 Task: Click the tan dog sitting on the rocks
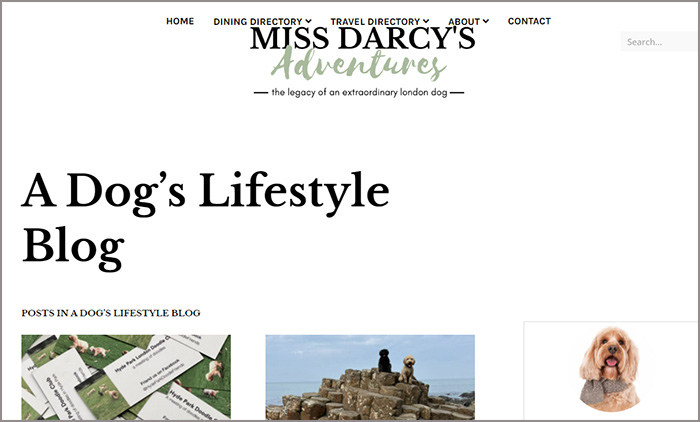point(408,369)
